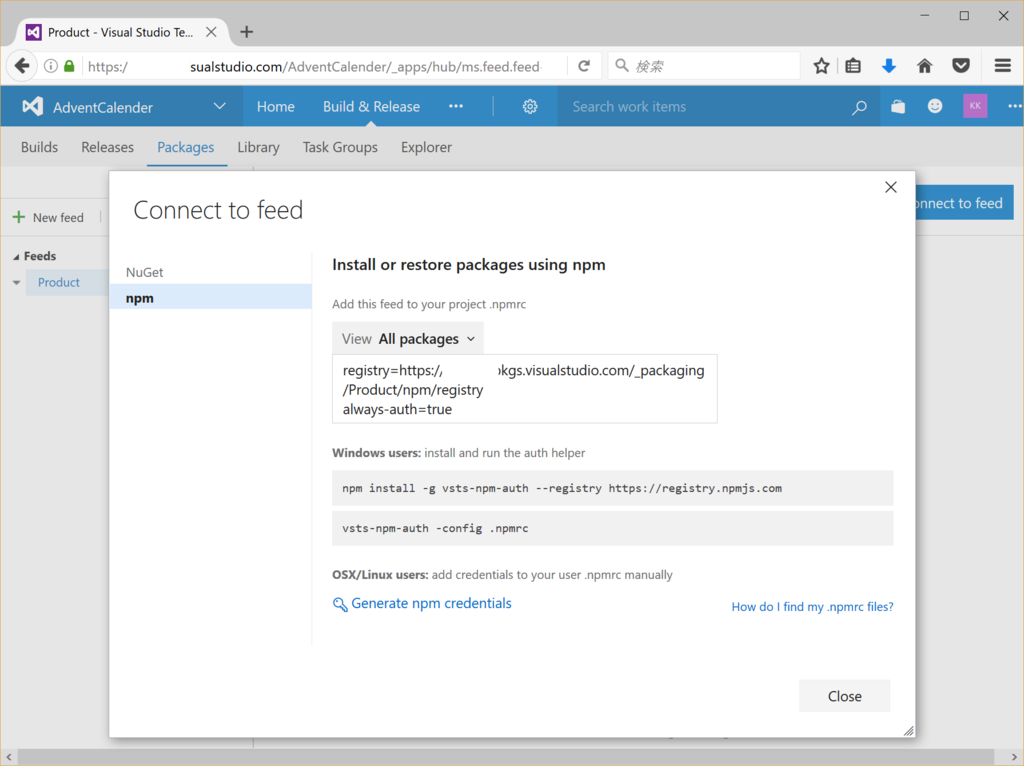Click the green padlock security icon
This screenshot has width=1024, height=766.
tap(69, 66)
